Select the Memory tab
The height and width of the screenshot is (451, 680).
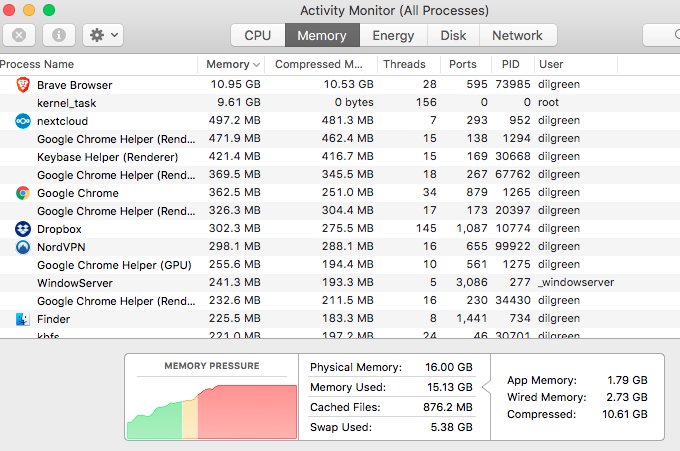point(322,35)
